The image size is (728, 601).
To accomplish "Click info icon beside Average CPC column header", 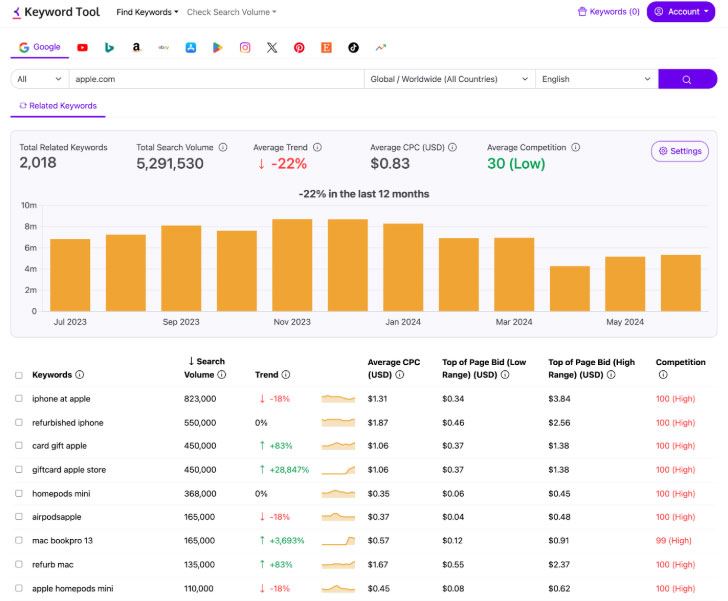I will coord(400,374).
